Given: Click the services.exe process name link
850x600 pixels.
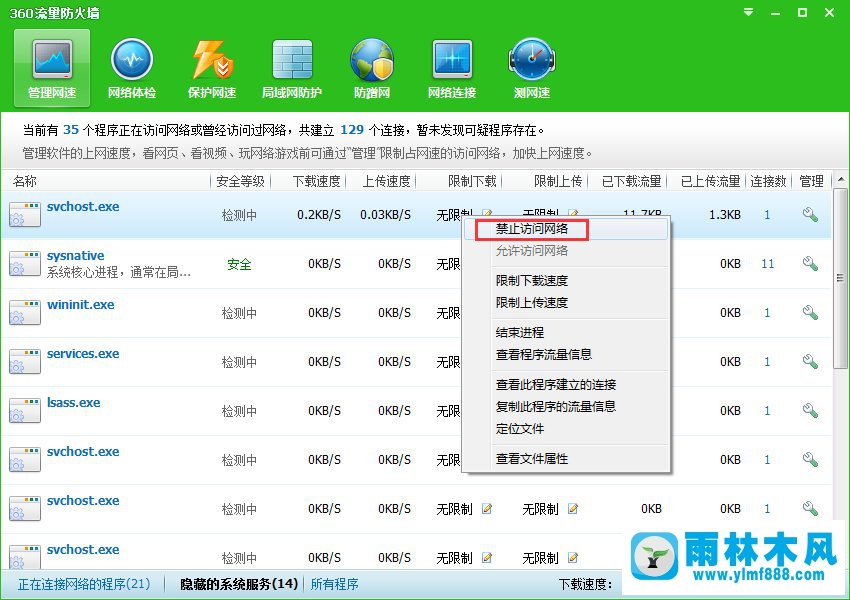Looking at the screenshot, I should pyautogui.click(x=83, y=353).
